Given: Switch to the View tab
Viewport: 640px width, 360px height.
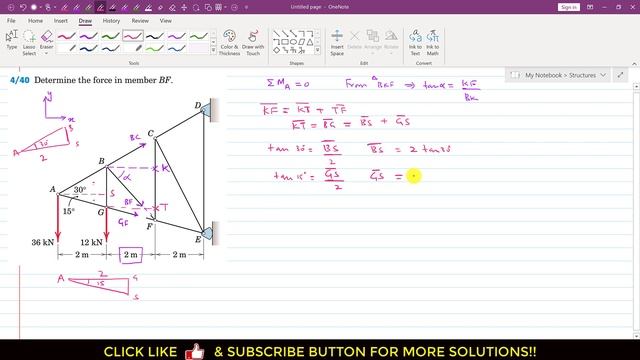Looking at the screenshot, I should 165,20.
